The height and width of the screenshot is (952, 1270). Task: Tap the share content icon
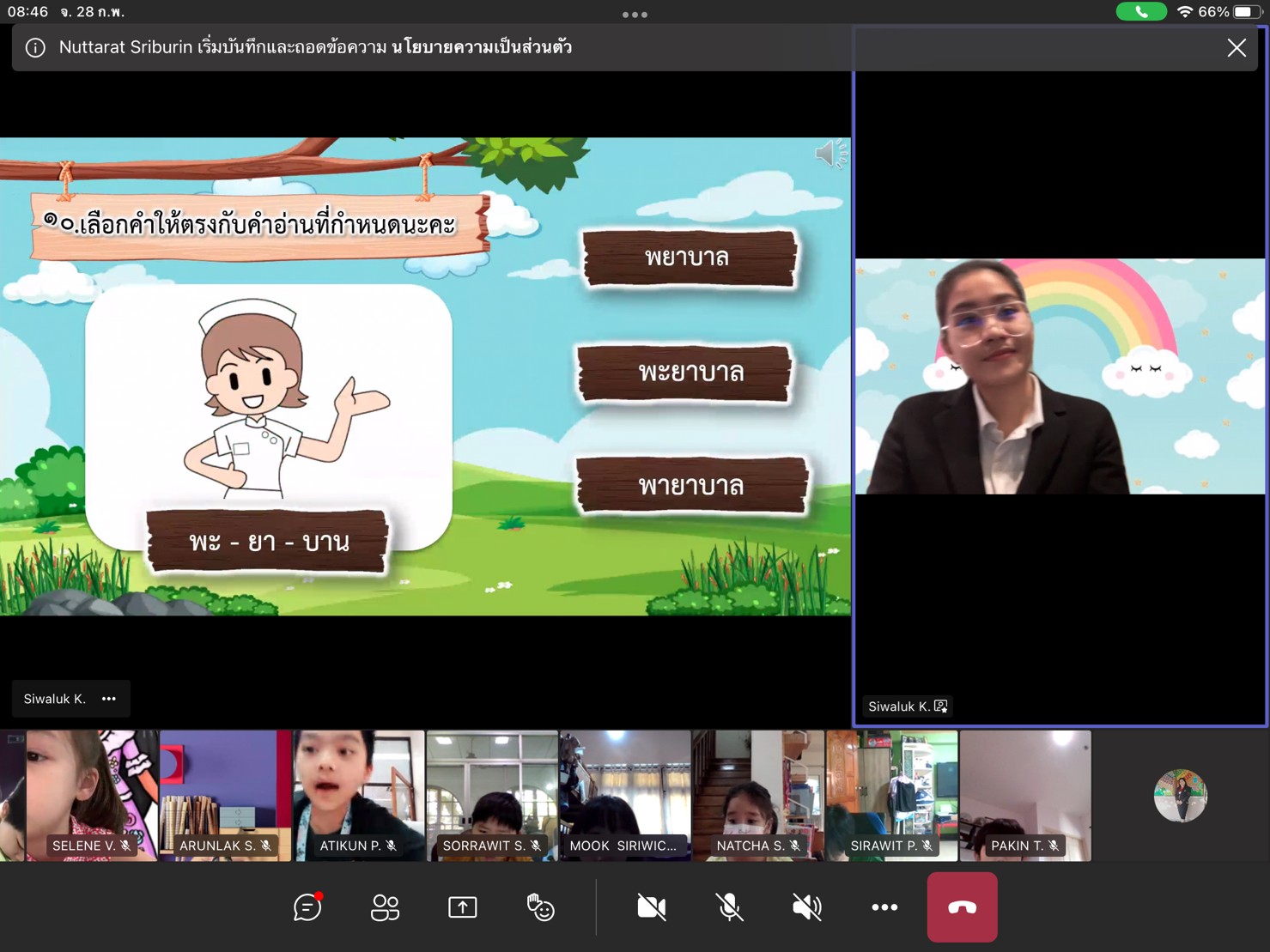(462, 907)
